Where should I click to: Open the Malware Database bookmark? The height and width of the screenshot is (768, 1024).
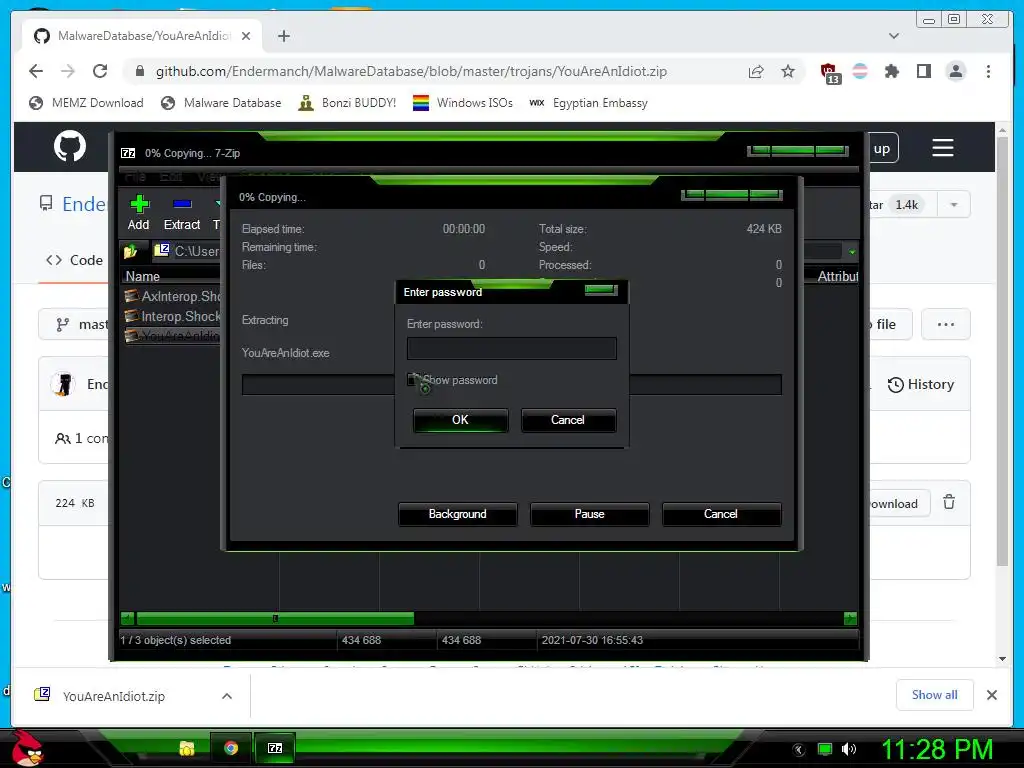click(221, 103)
